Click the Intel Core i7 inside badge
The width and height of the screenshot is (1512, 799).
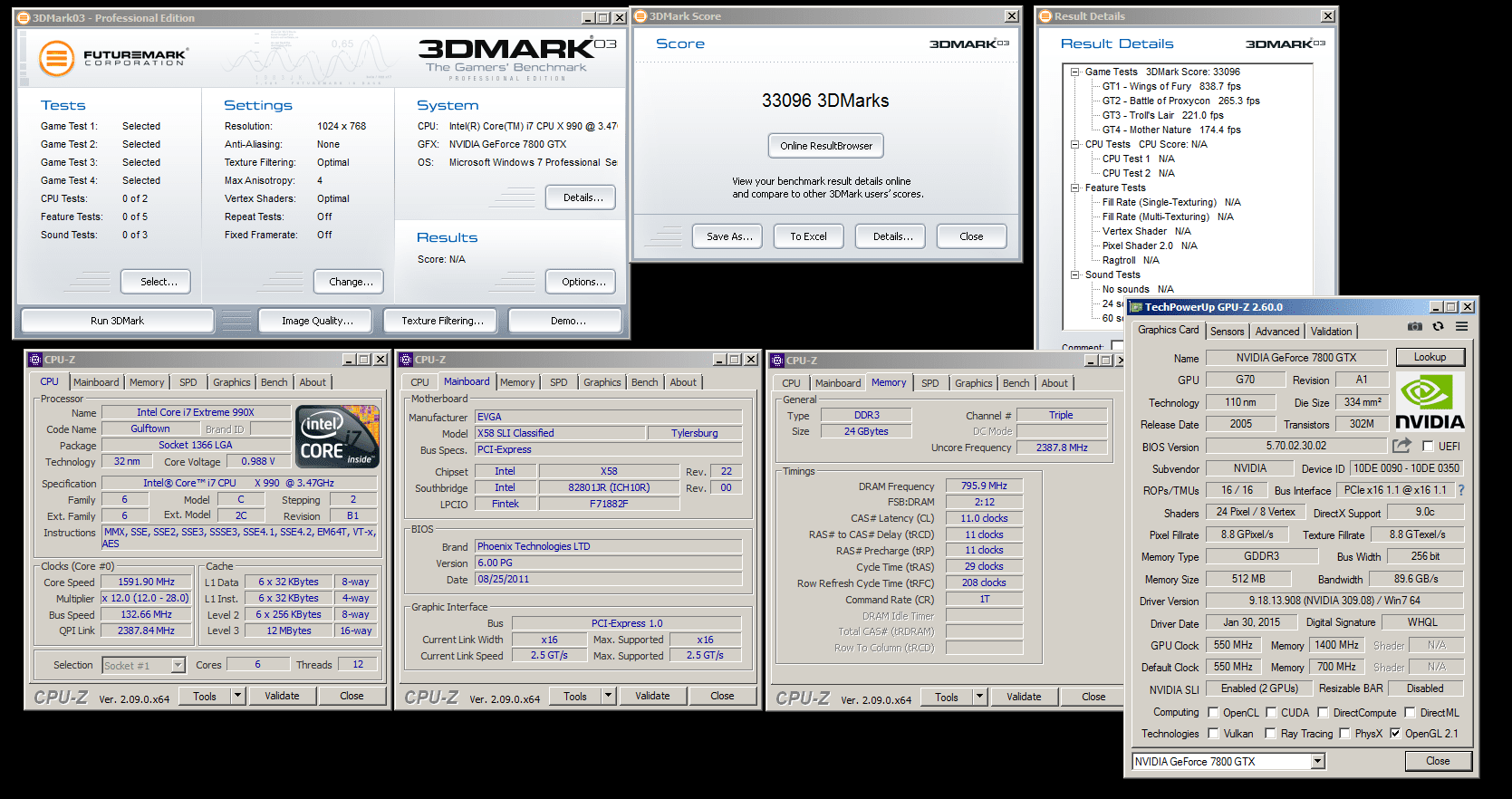(337, 437)
